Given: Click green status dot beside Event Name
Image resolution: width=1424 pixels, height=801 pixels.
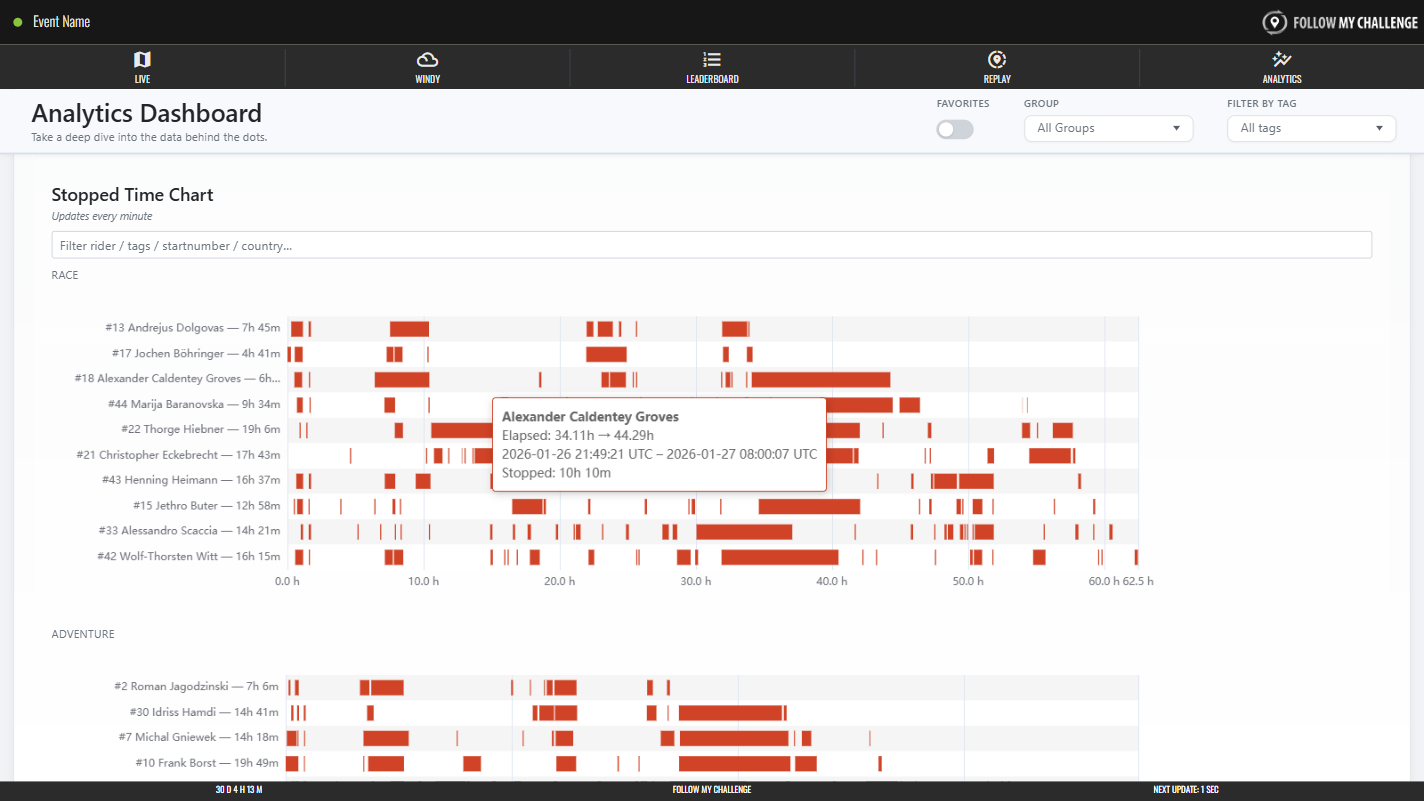Looking at the screenshot, I should [18, 22].
